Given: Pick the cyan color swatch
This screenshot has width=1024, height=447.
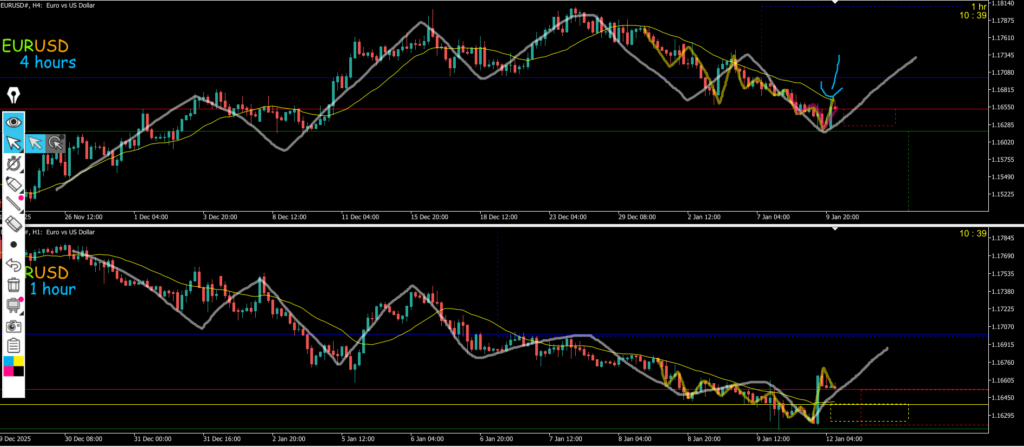Looking at the screenshot, I should point(8,360).
